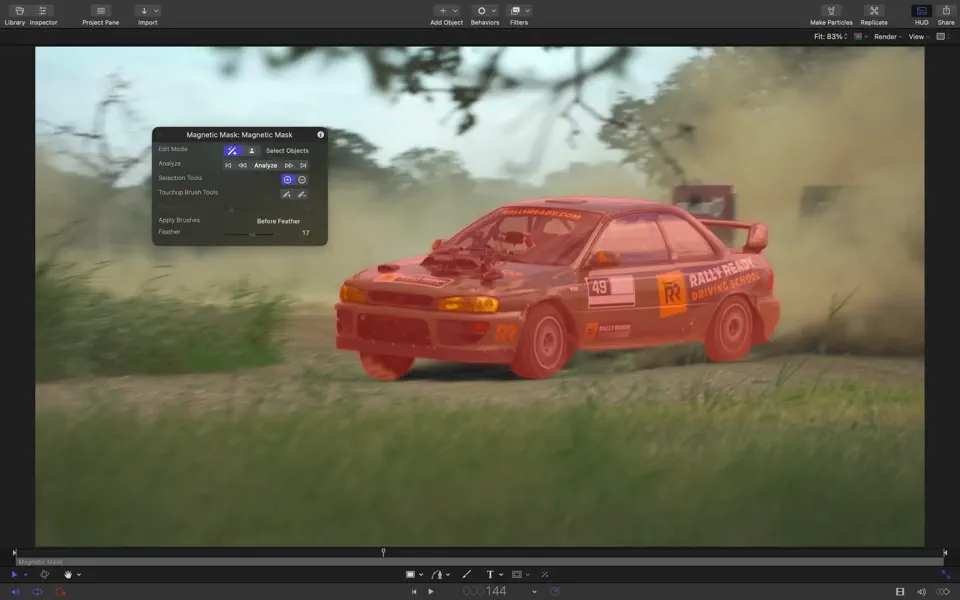Adjust the Feather slider in the HUD

[253, 234]
